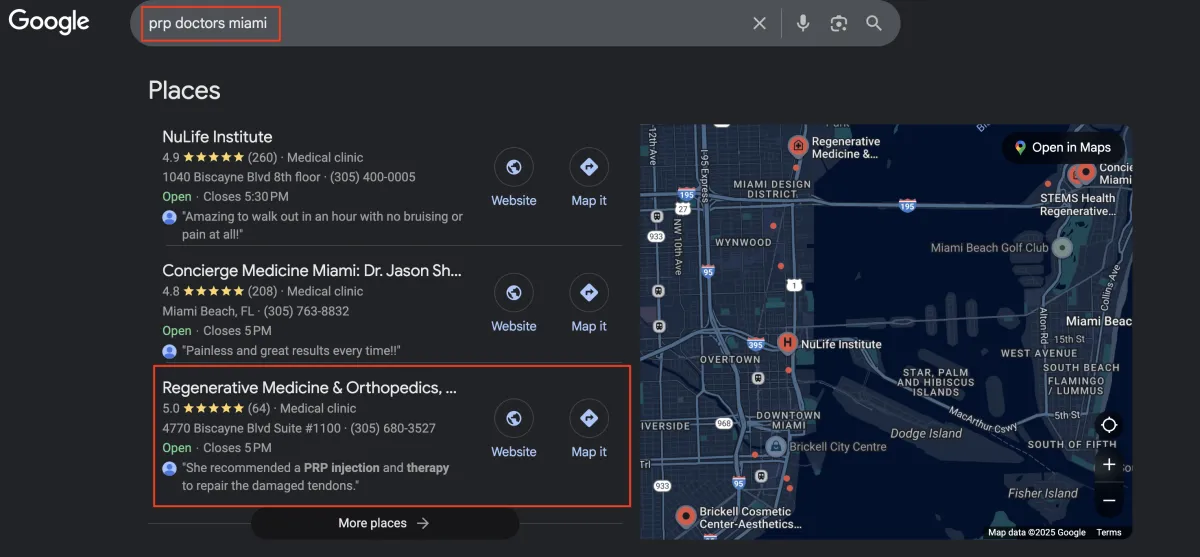The image size is (1200, 557).
Task: Zoom out on the map with minus
Action: coord(1109,499)
